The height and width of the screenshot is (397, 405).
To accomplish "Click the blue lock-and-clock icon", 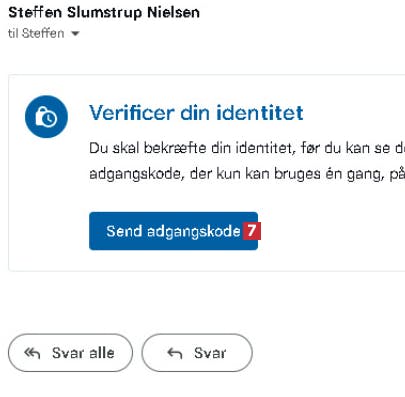I will [x=46, y=116].
